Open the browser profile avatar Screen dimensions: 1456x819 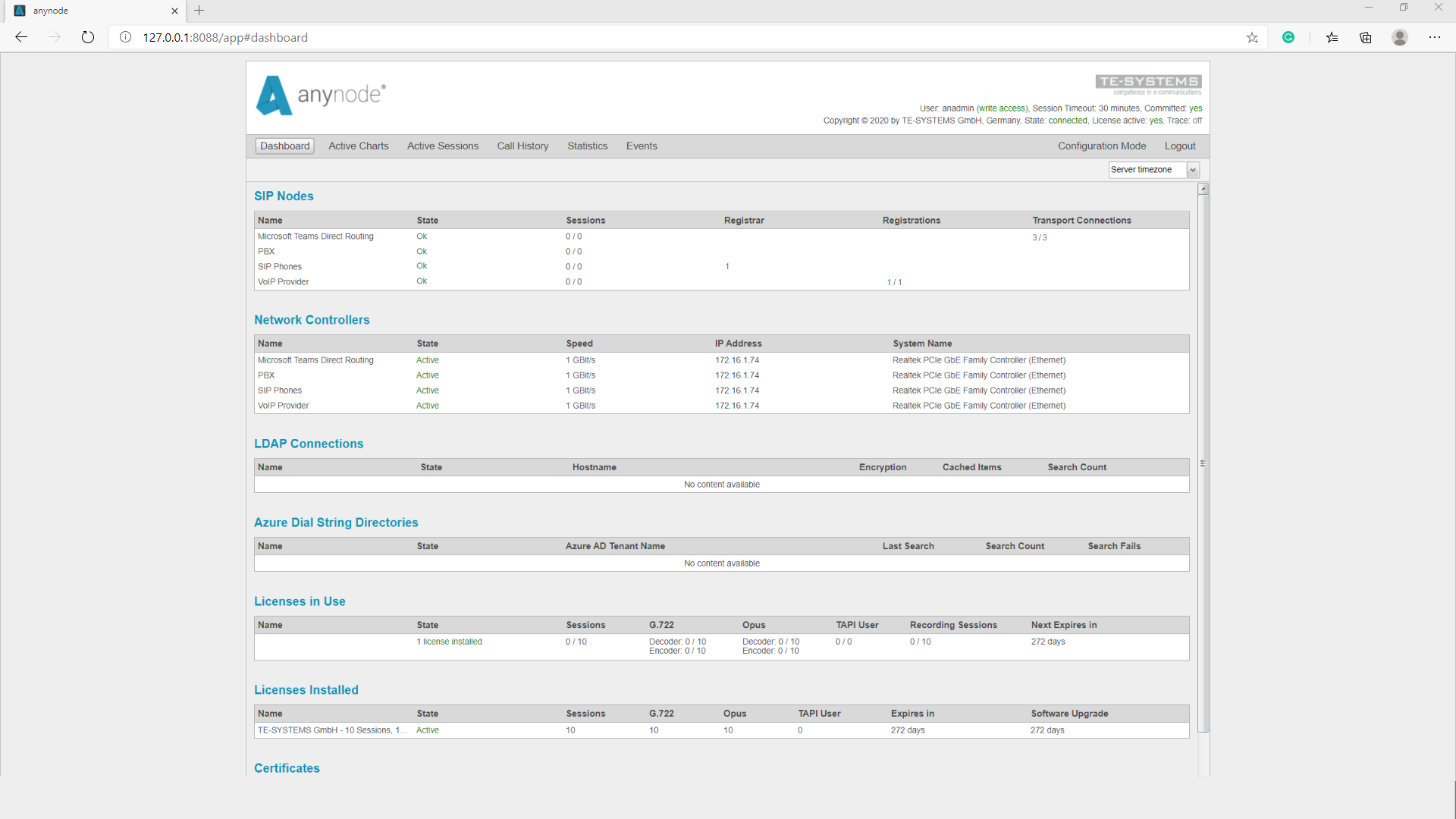point(1400,37)
